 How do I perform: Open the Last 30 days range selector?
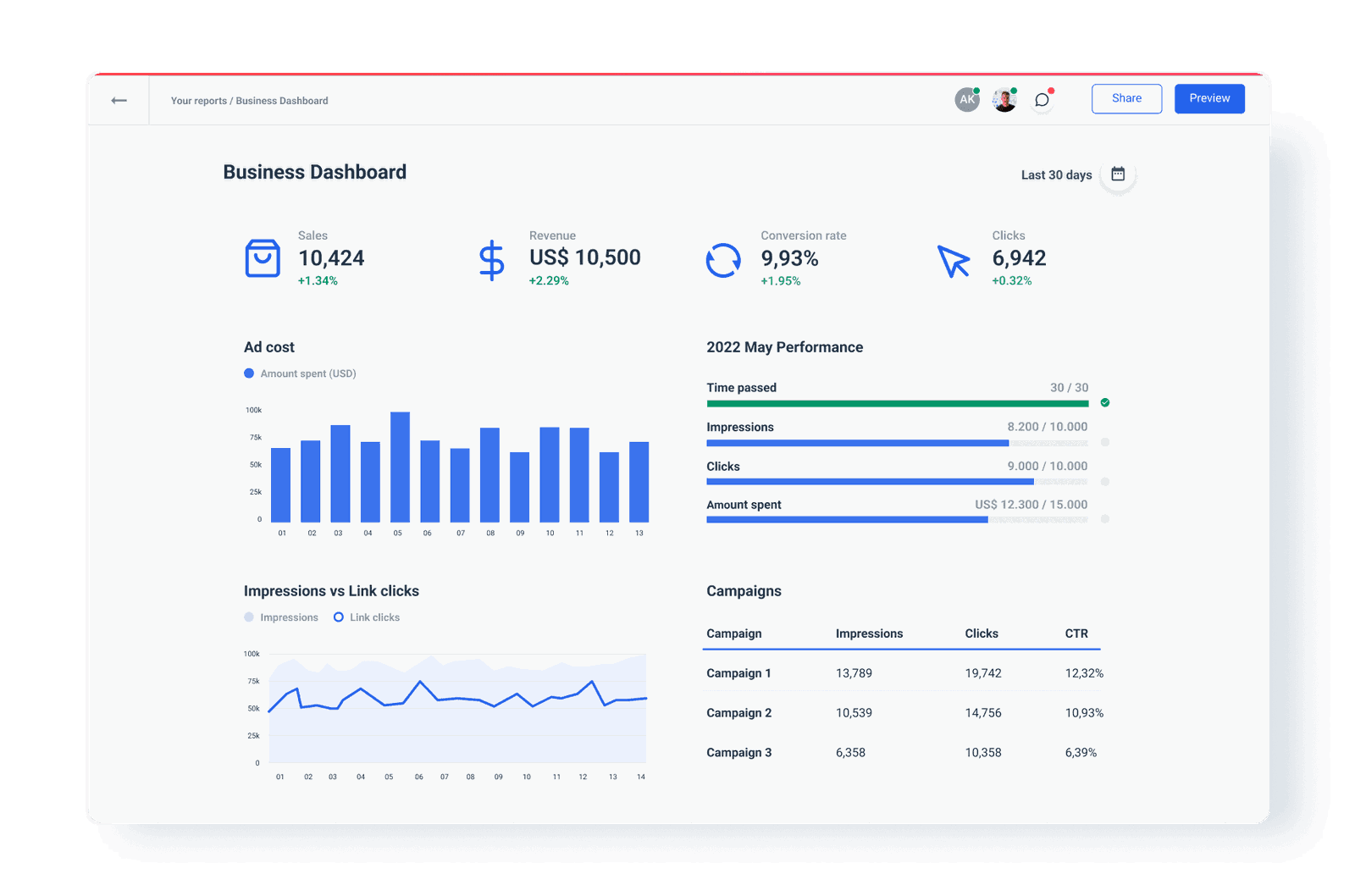click(x=1055, y=174)
